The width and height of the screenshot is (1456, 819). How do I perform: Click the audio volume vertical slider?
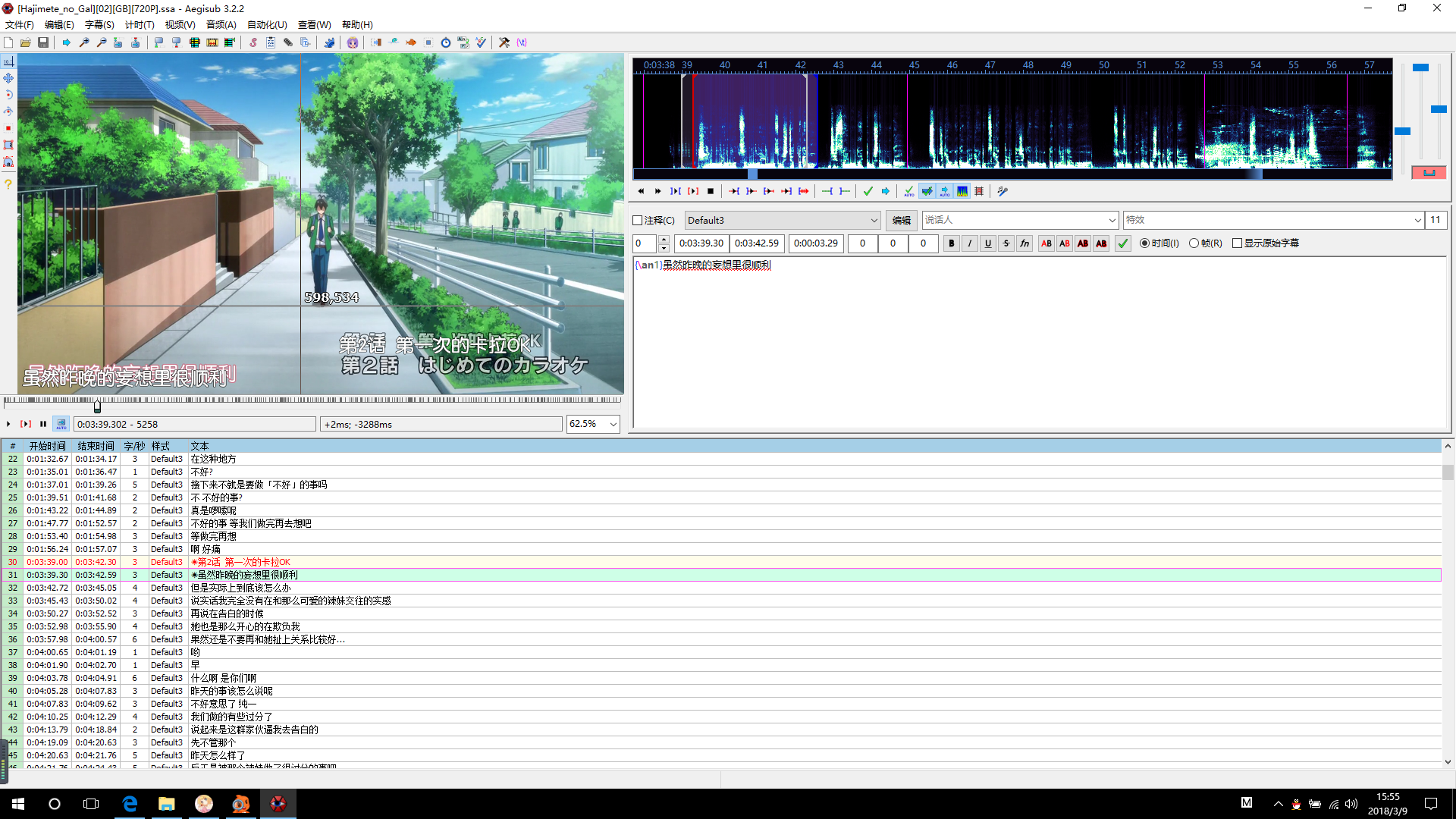[1438, 110]
